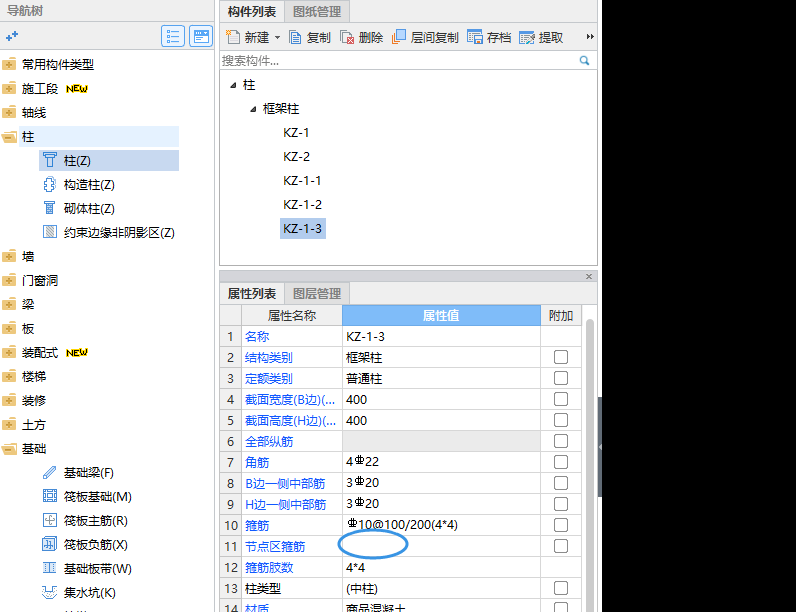Check 附加 box for 截面宽度(B边) row
The width and height of the screenshot is (796, 612).
pos(561,399)
